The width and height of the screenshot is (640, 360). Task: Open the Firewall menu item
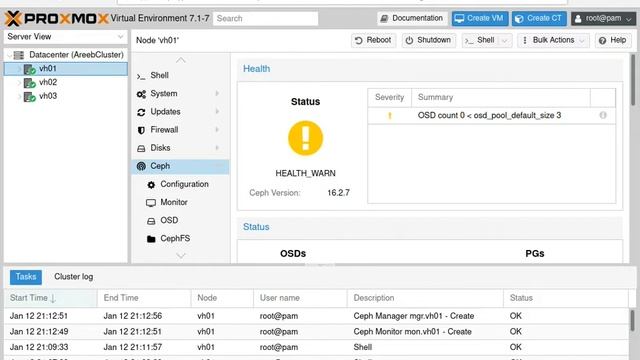click(180, 130)
